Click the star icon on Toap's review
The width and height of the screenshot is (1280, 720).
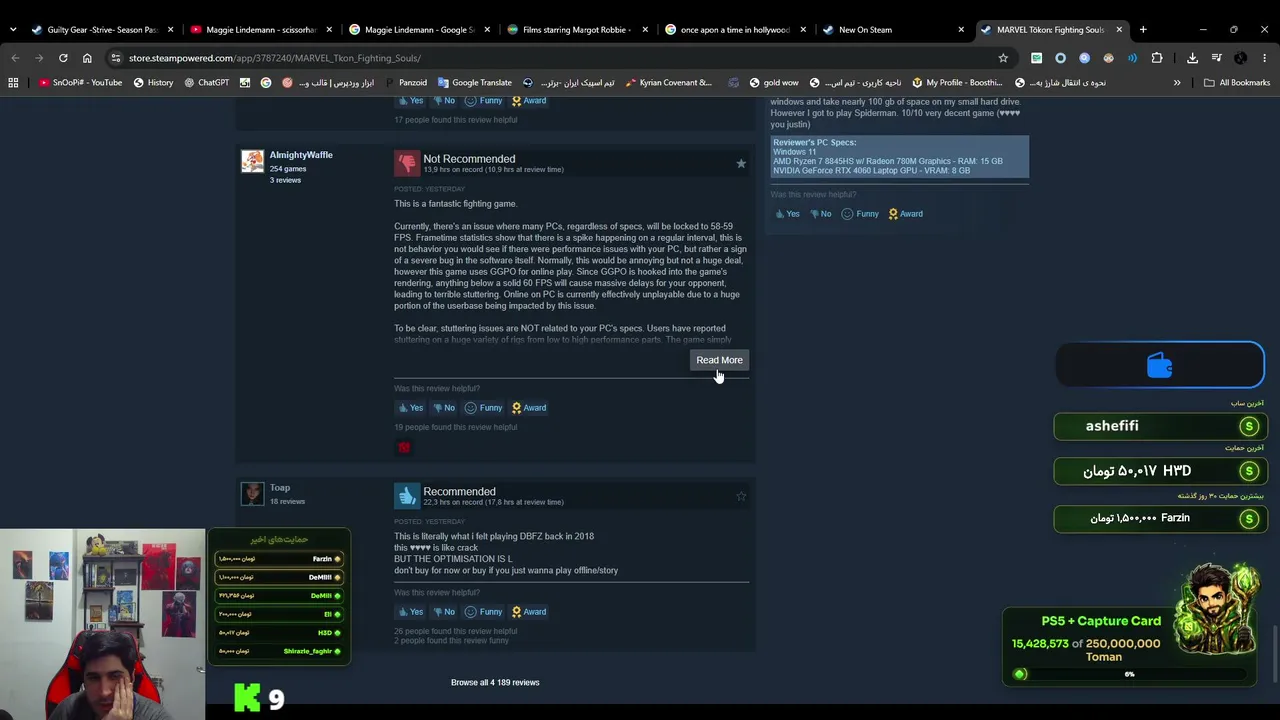(741, 496)
